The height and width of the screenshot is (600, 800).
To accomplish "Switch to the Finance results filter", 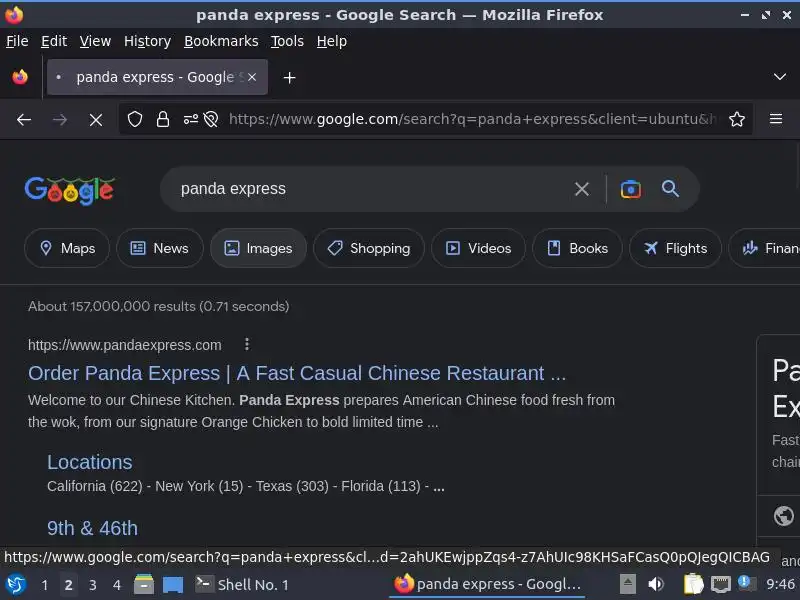I will [764, 248].
